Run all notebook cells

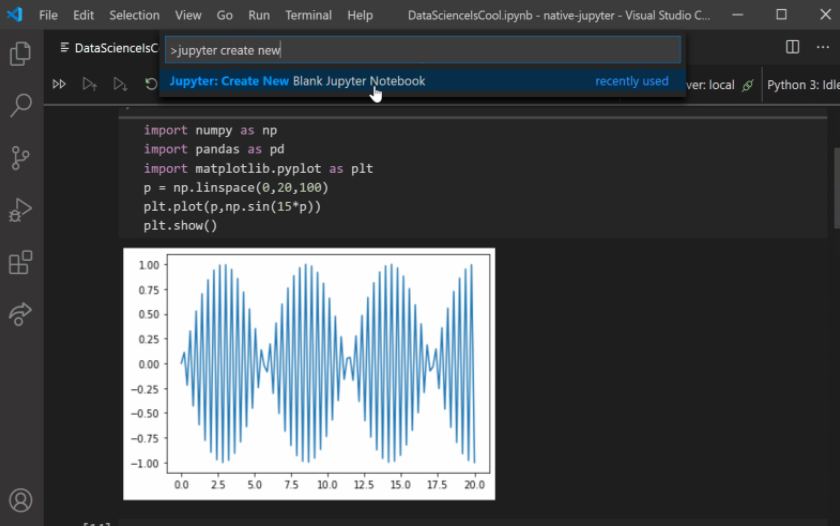click(x=59, y=84)
